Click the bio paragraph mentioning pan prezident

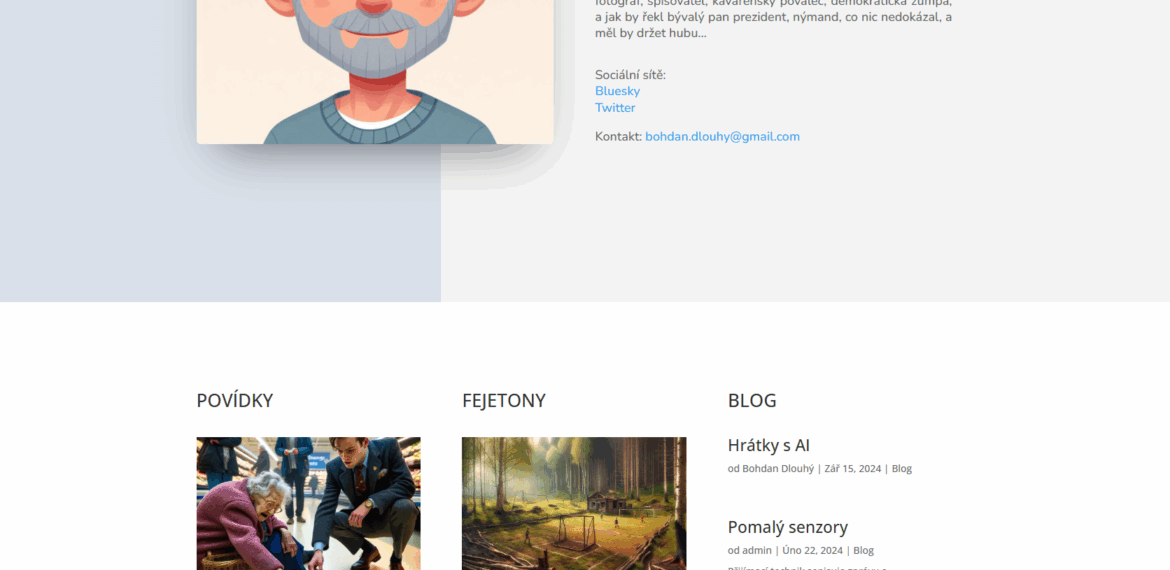point(773,20)
